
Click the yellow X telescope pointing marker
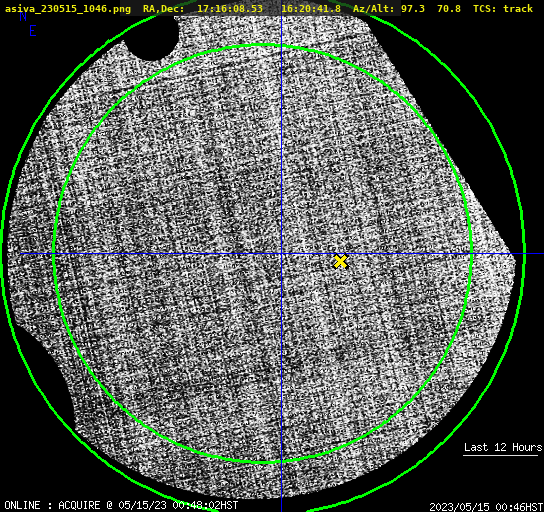tap(341, 262)
